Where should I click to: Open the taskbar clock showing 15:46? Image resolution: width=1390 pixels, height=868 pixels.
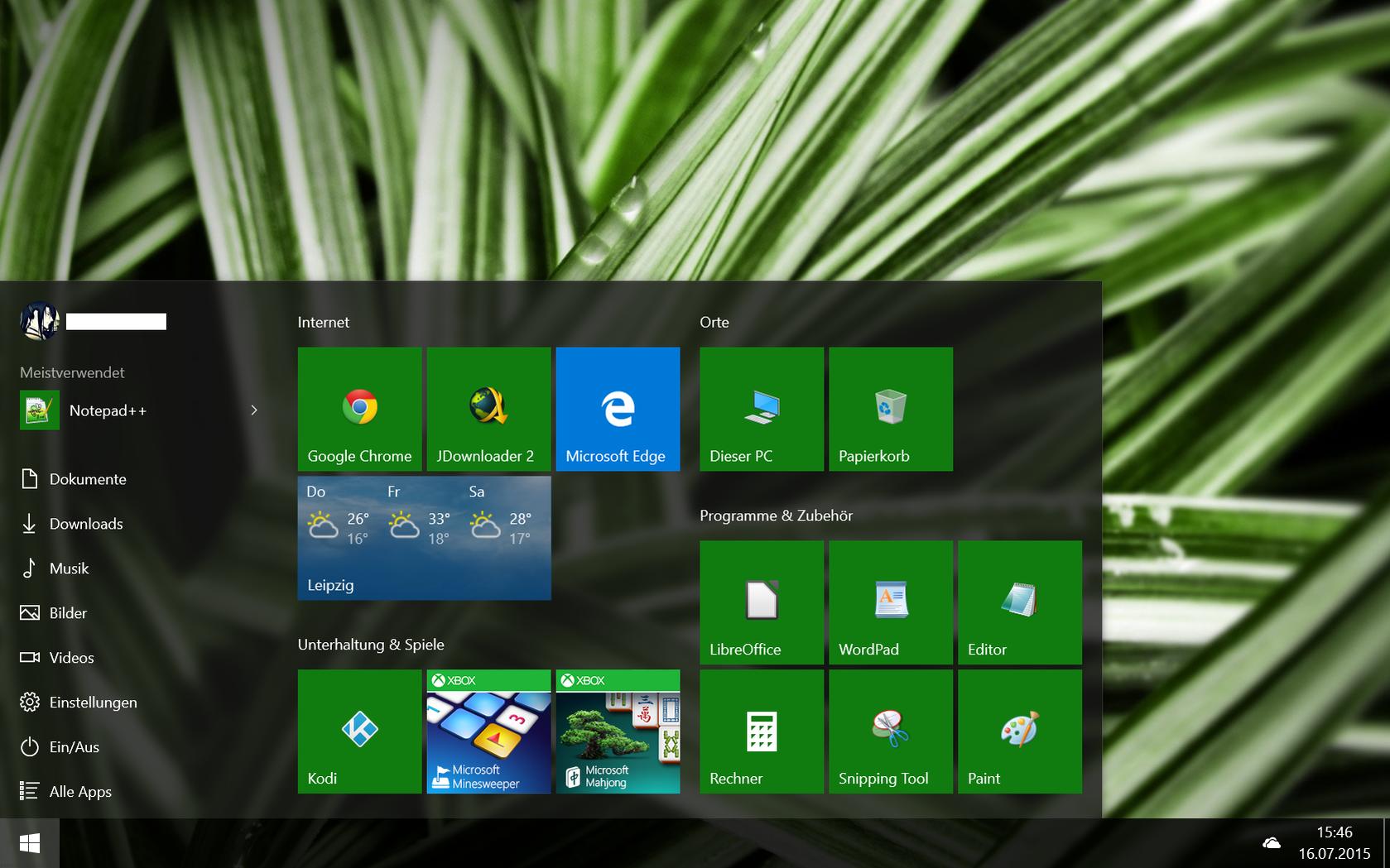[x=1335, y=843]
